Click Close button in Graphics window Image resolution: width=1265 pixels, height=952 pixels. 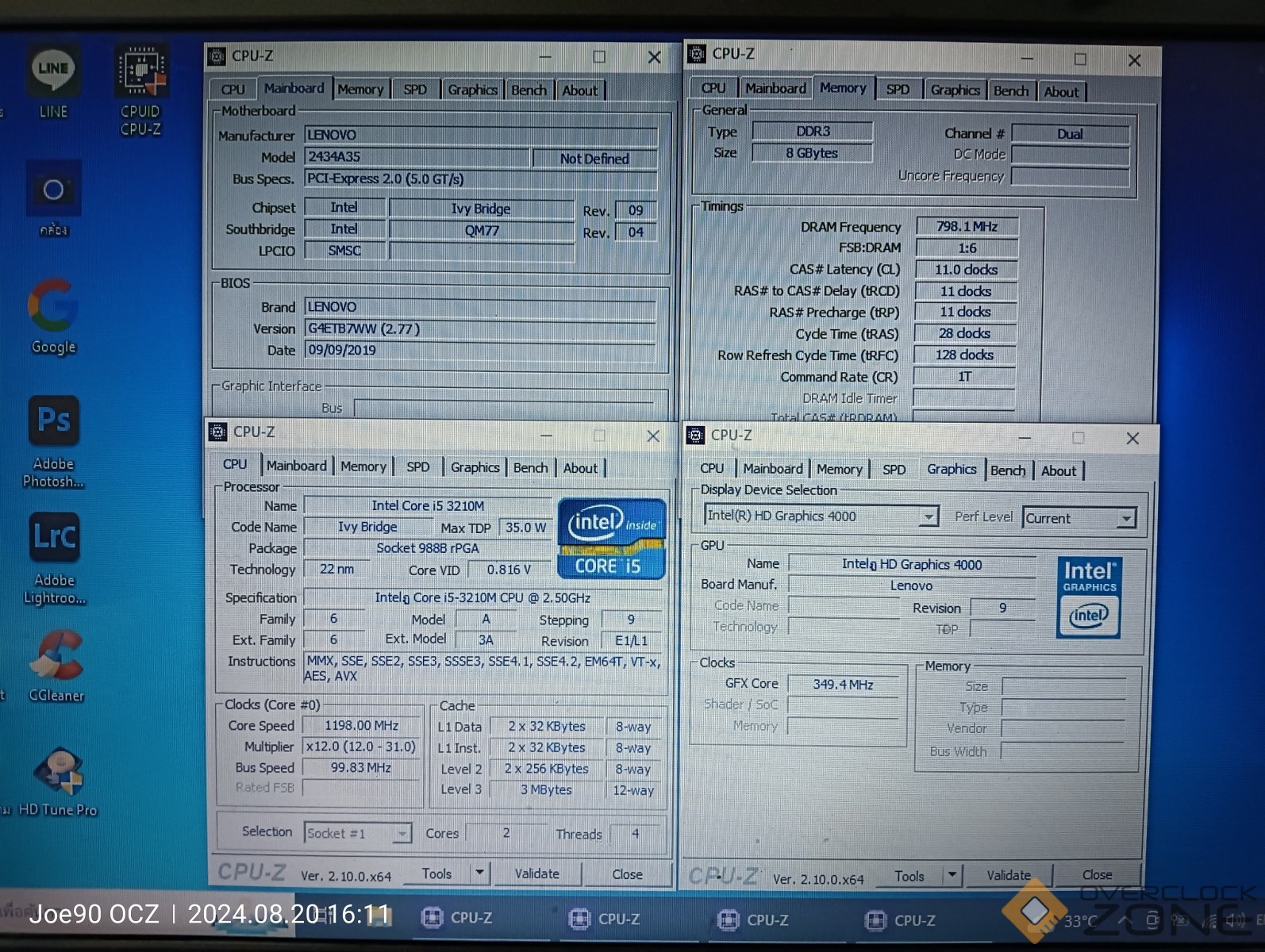tap(1098, 874)
